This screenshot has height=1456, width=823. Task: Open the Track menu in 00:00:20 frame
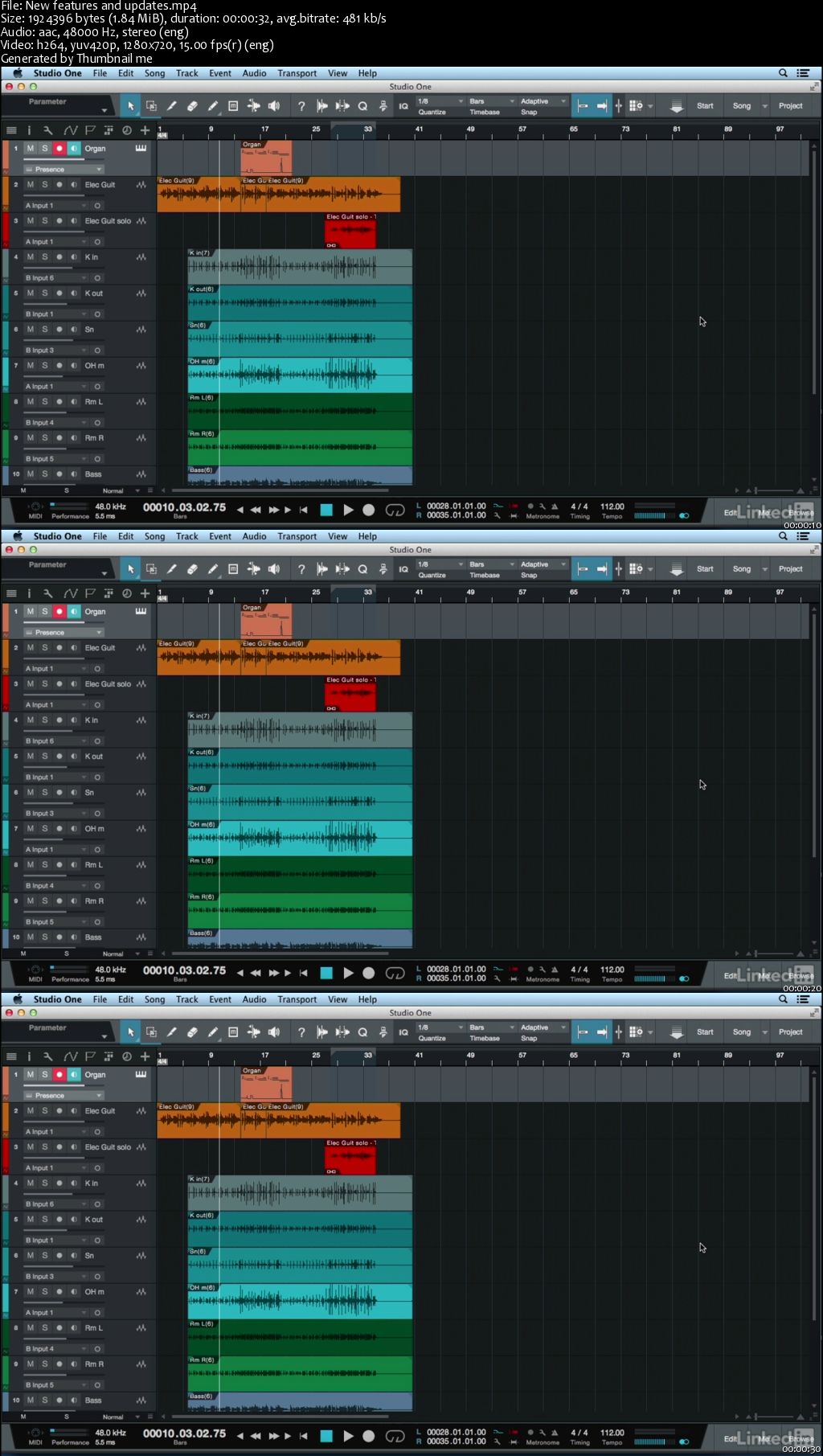(x=187, y=536)
